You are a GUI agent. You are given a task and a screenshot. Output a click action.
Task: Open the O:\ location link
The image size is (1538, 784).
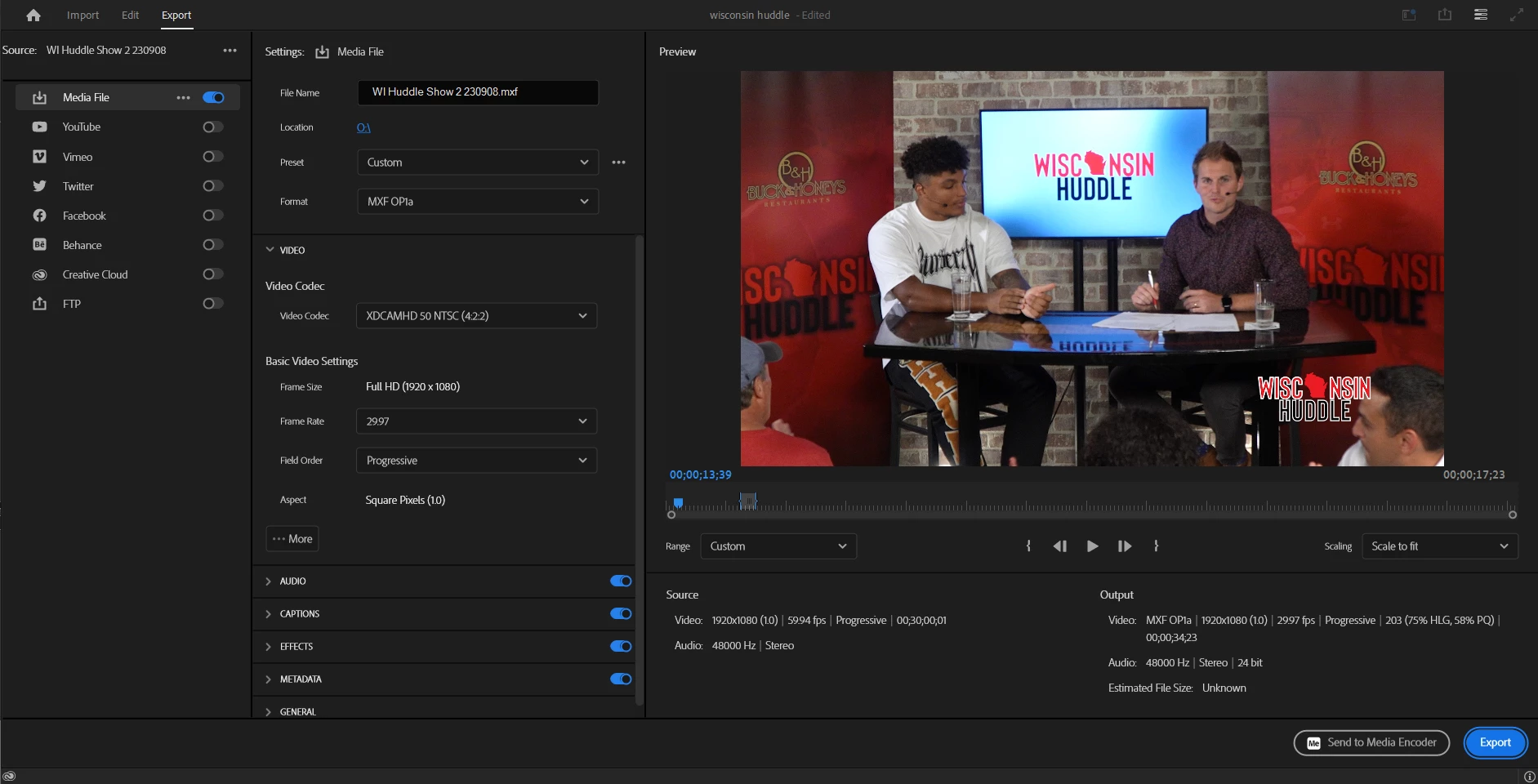click(x=363, y=127)
